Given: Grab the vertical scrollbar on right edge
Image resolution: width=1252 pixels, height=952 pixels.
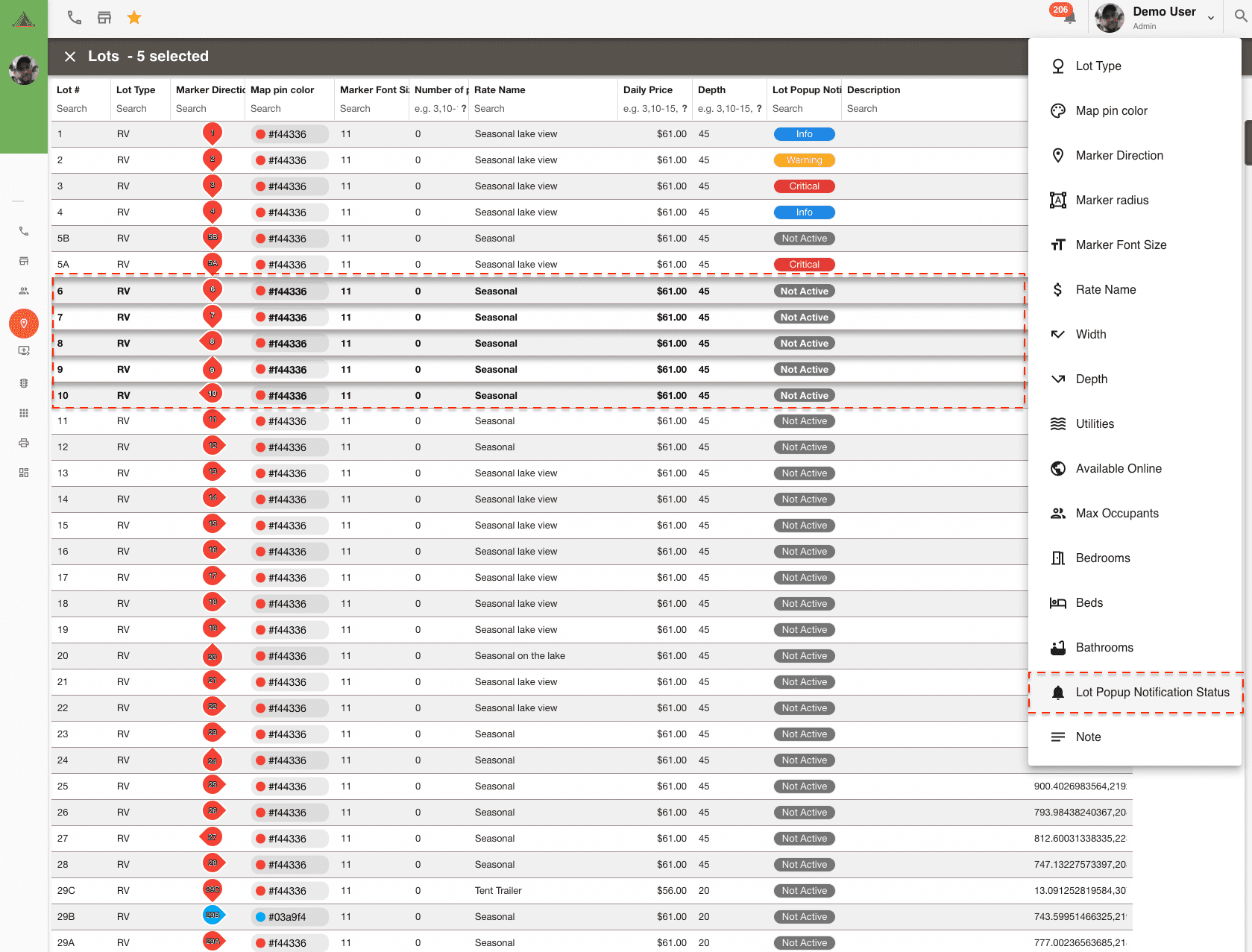Looking at the screenshot, I should [x=1248, y=142].
